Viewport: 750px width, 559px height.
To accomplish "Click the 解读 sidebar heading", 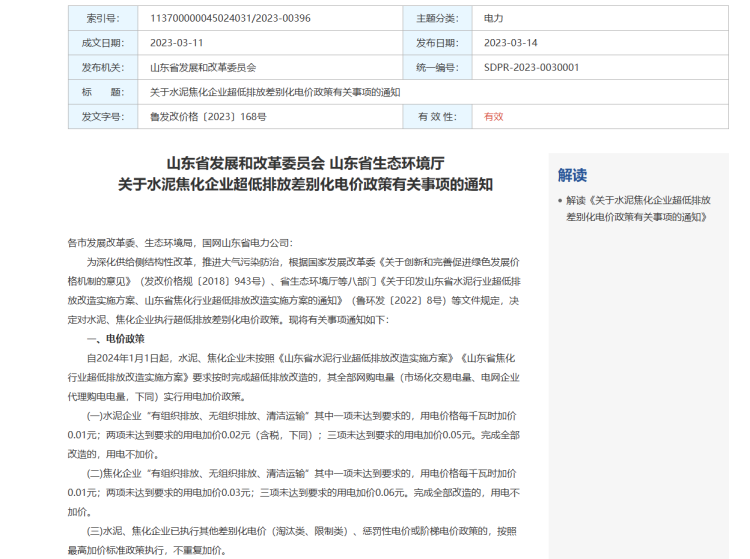I will (572, 175).
